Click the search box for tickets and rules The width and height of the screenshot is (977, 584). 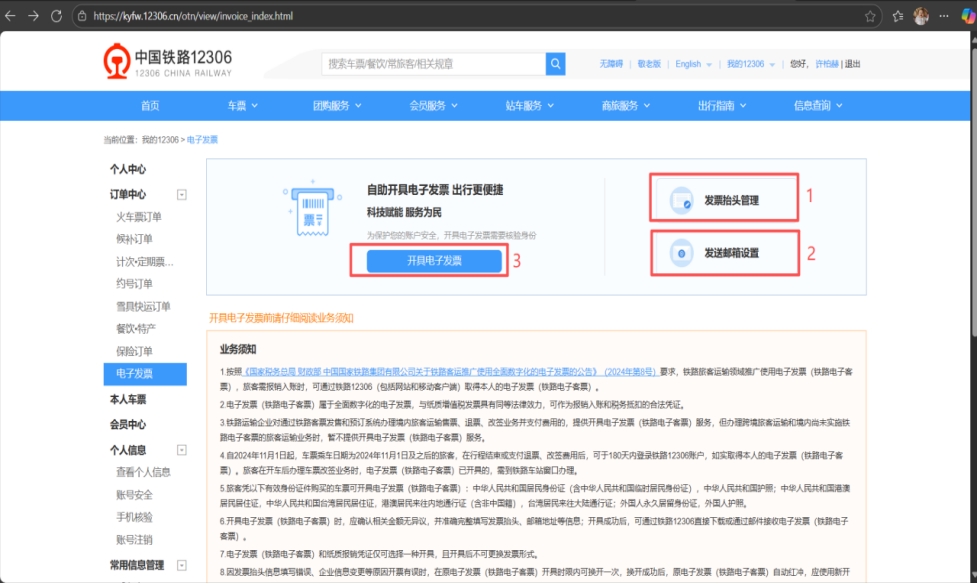pyautogui.click(x=434, y=64)
